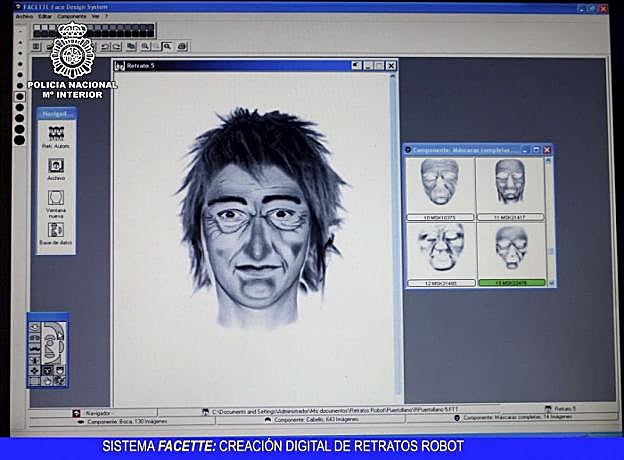Viewport: 624px width, 460px height.
Task: Select mask thumbnail 12 MSK21465
Action: coord(440,250)
